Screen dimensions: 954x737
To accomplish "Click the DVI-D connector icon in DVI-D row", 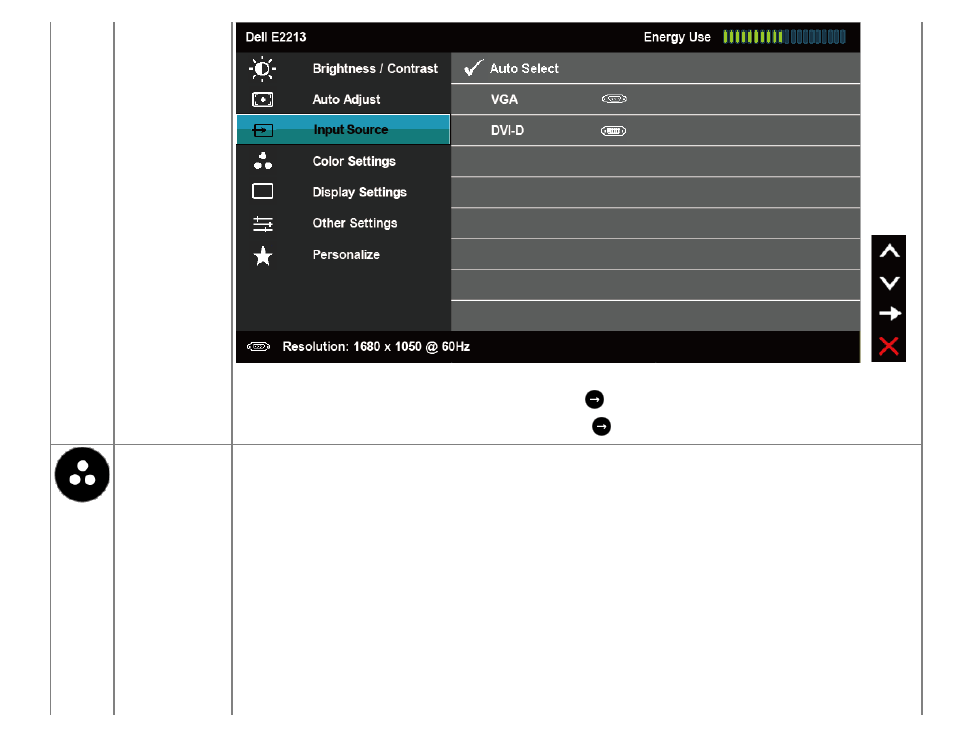I will 613,131.
